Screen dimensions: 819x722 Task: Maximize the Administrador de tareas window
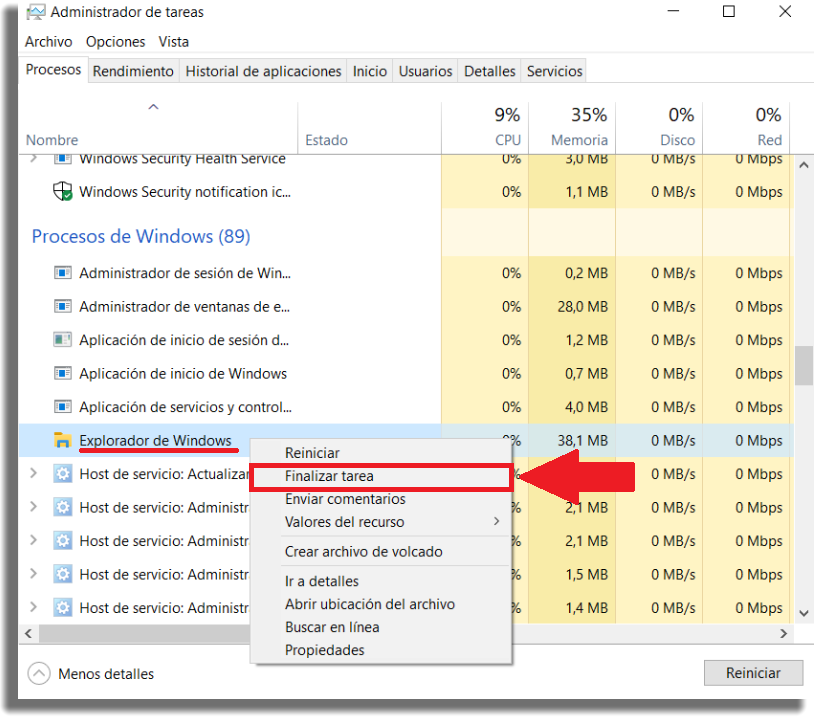coord(729,11)
